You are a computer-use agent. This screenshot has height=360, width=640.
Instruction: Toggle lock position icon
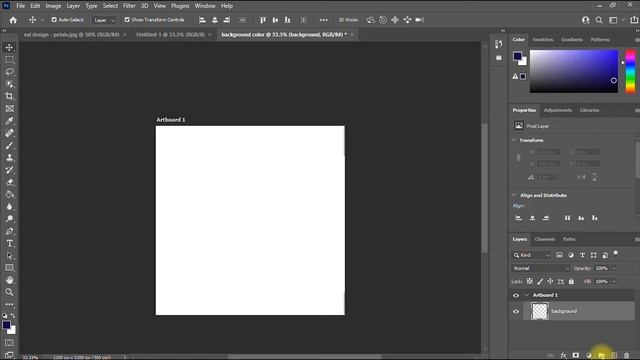pyautogui.click(x=550, y=281)
